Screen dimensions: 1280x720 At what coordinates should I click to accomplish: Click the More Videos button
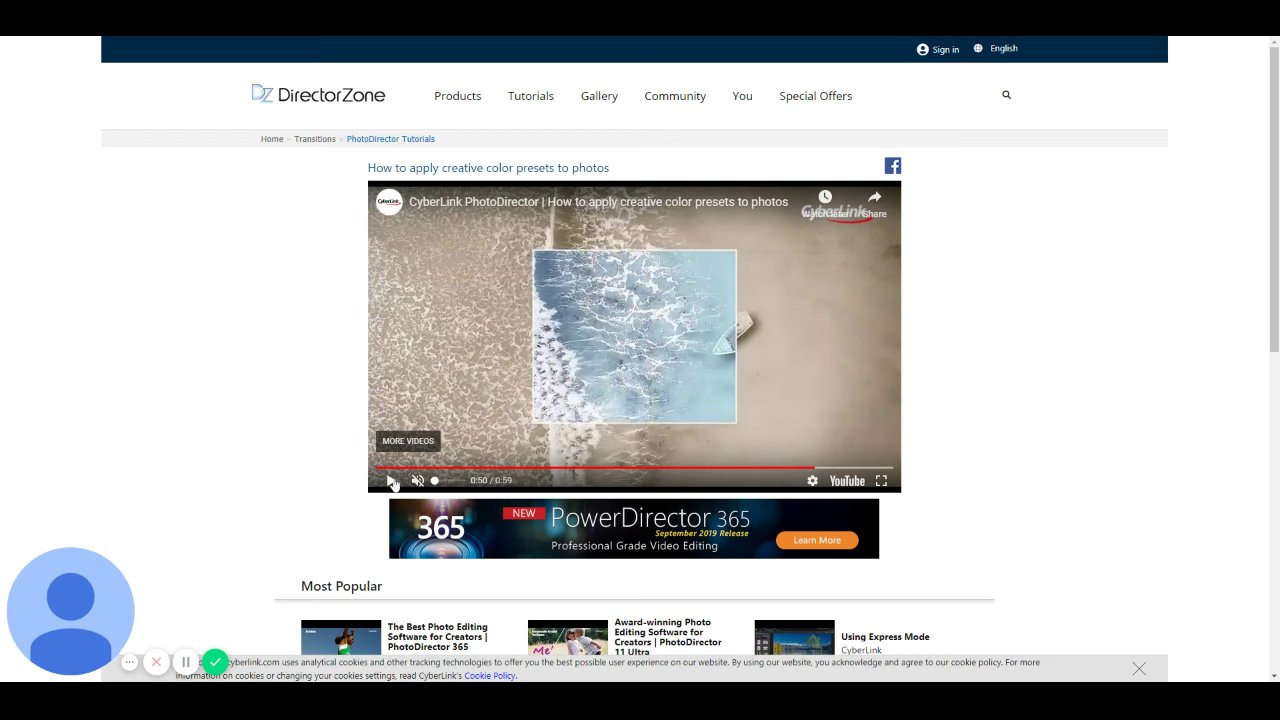(x=408, y=441)
